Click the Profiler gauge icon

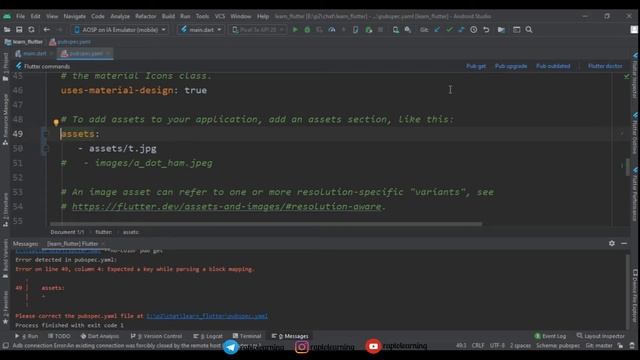(x=332, y=30)
